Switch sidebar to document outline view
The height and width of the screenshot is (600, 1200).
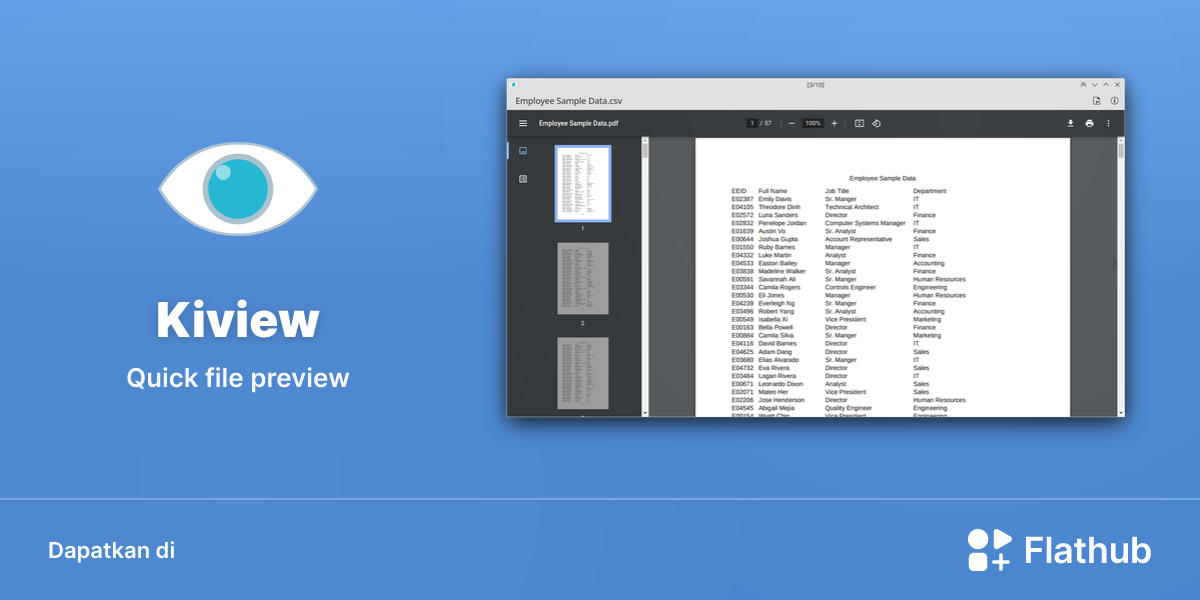523,179
